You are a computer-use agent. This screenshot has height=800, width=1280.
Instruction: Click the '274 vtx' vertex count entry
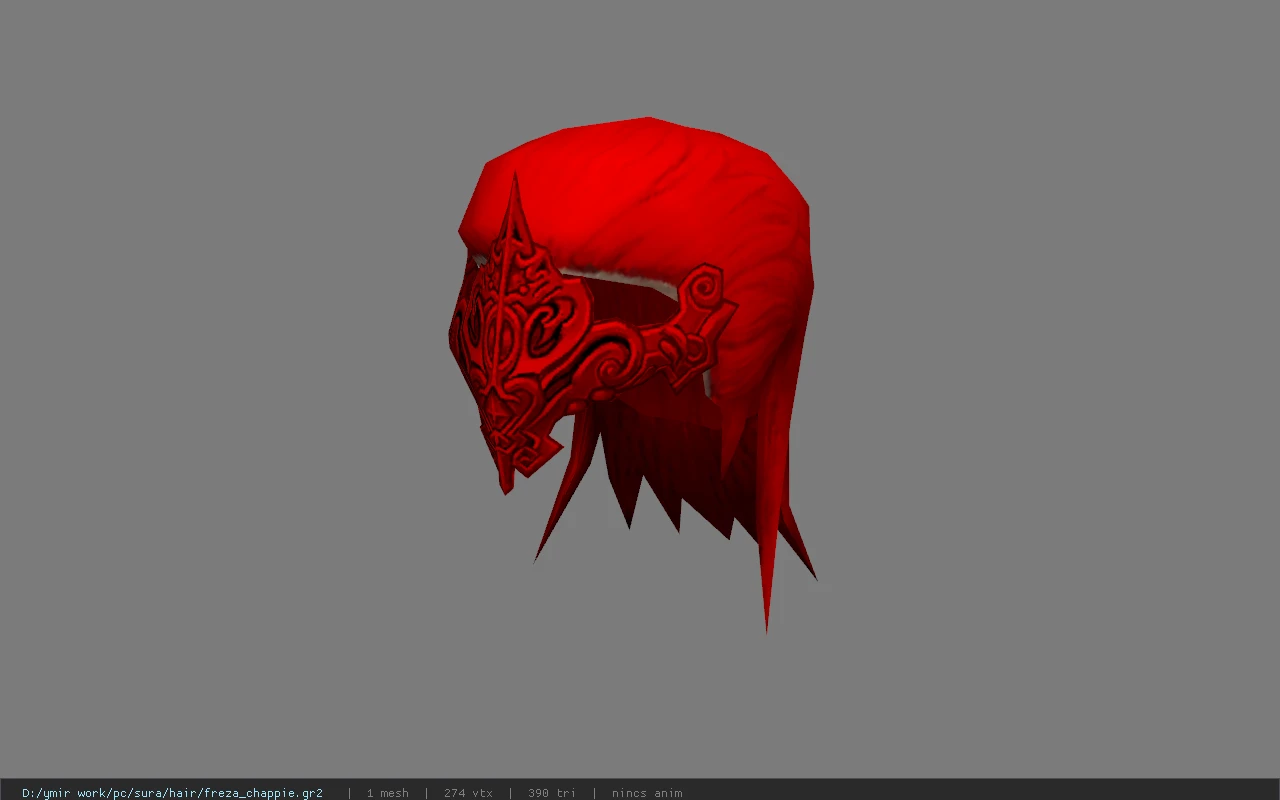(x=468, y=793)
